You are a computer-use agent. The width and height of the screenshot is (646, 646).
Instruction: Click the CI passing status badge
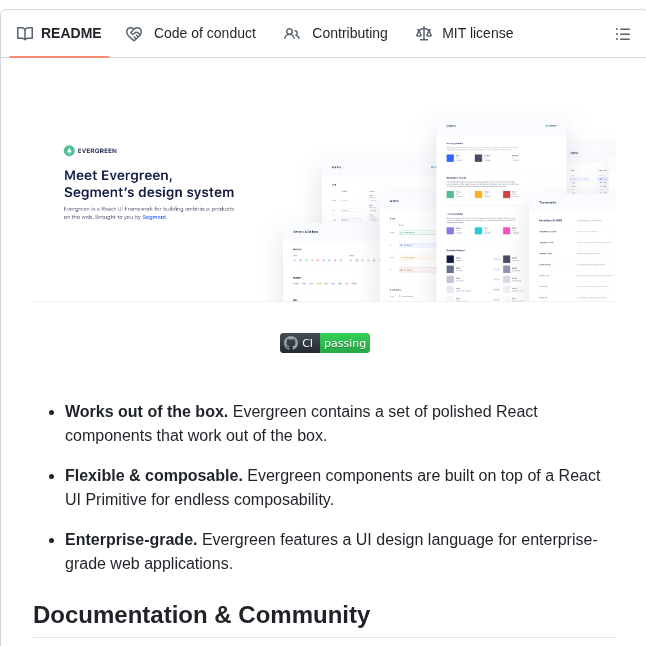[325, 343]
